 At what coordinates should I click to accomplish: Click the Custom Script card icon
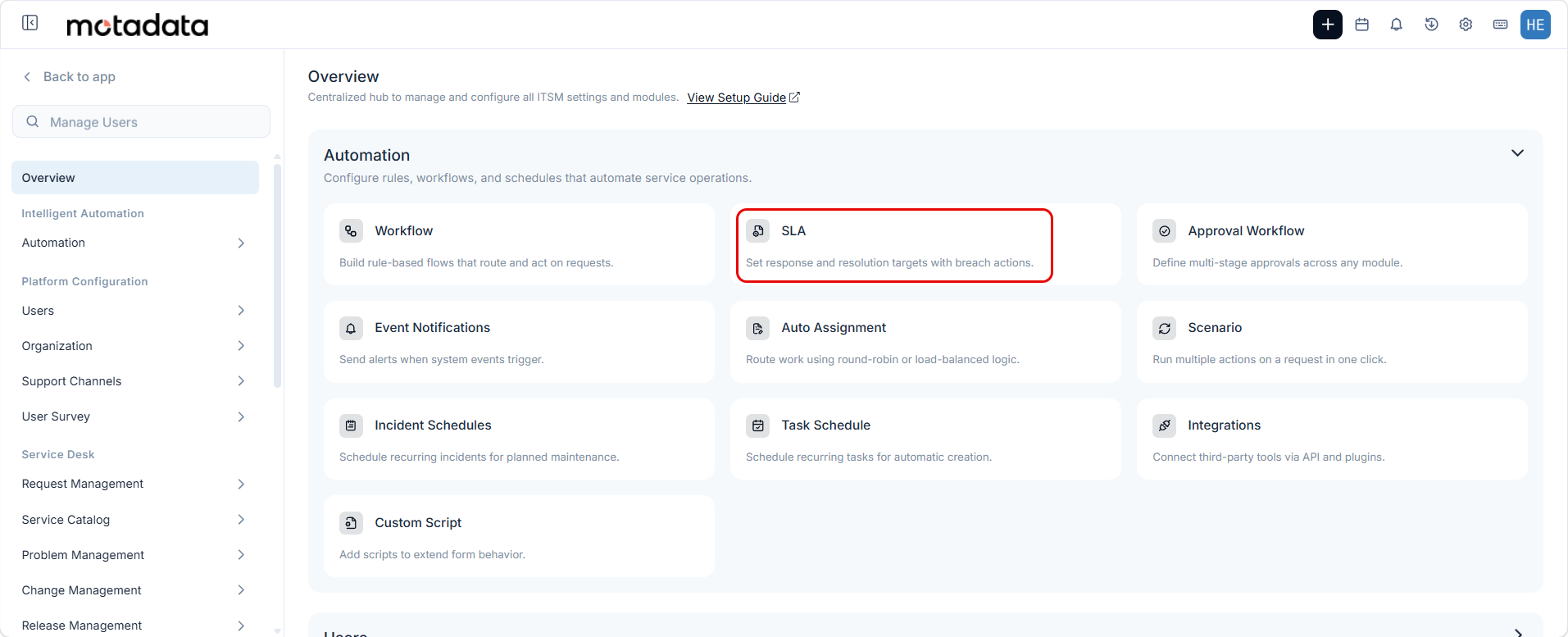(x=351, y=523)
